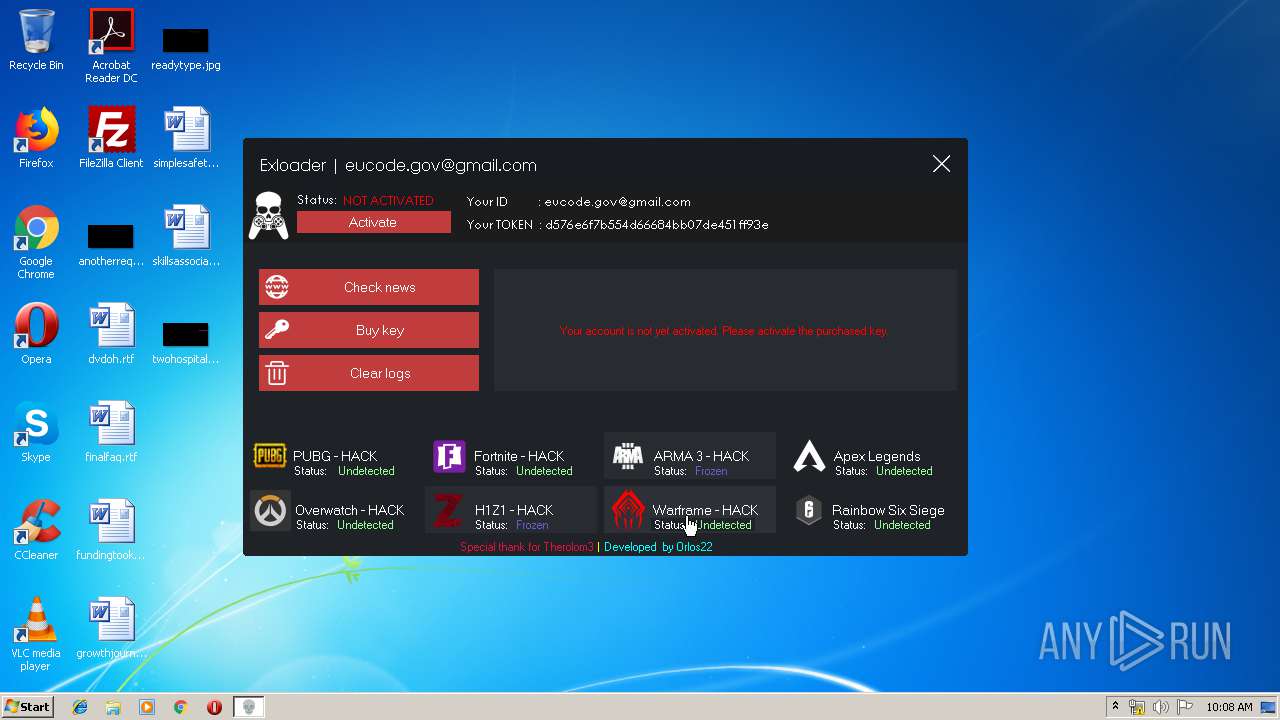Choose the Warframe - HACK label
Screen dimensions: 1280x720
(x=705, y=510)
